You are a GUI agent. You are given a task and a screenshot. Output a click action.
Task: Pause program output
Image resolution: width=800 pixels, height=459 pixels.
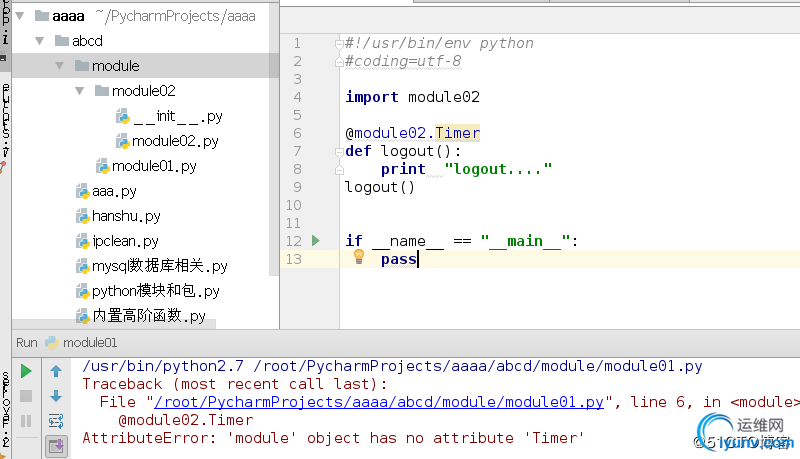[26, 421]
